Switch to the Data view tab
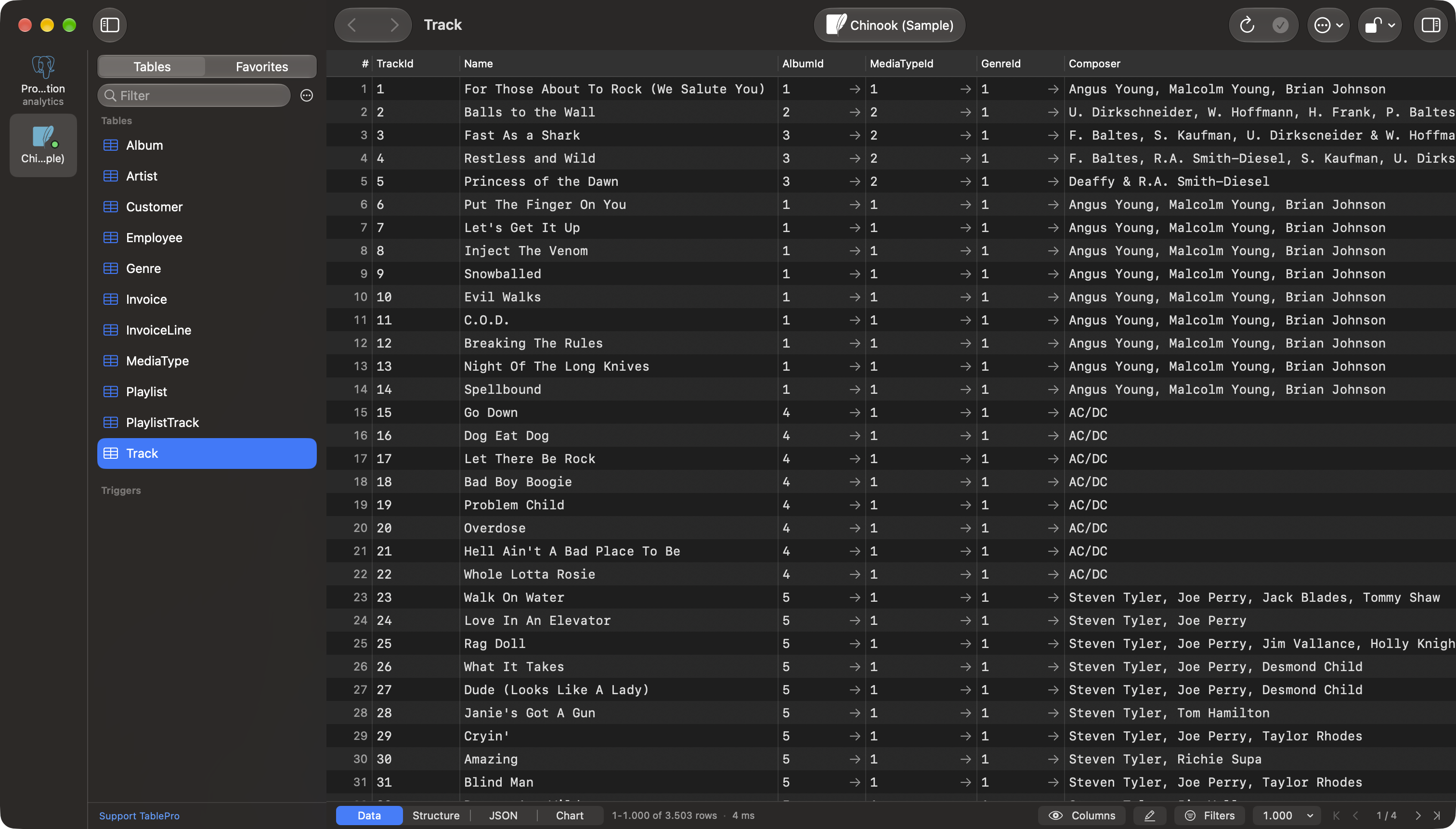The image size is (1456, 829). pyautogui.click(x=369, y=816)
